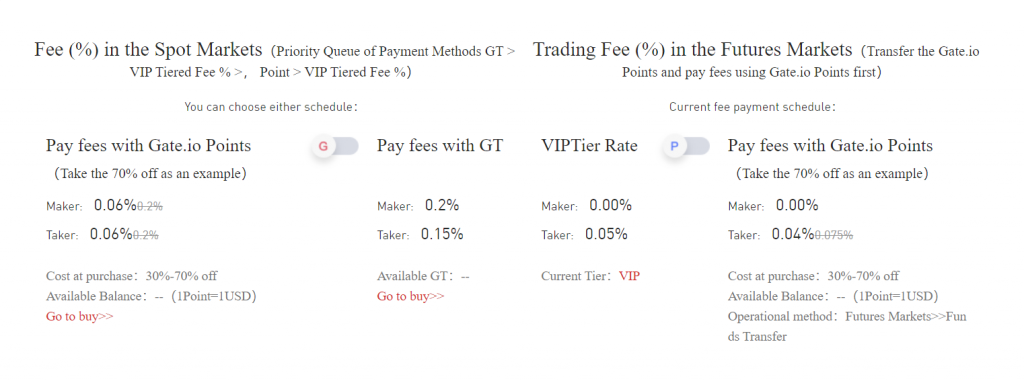Select the VIPTier Rate heading
This screenshot has width=1024, height=381.
point(590,145)
